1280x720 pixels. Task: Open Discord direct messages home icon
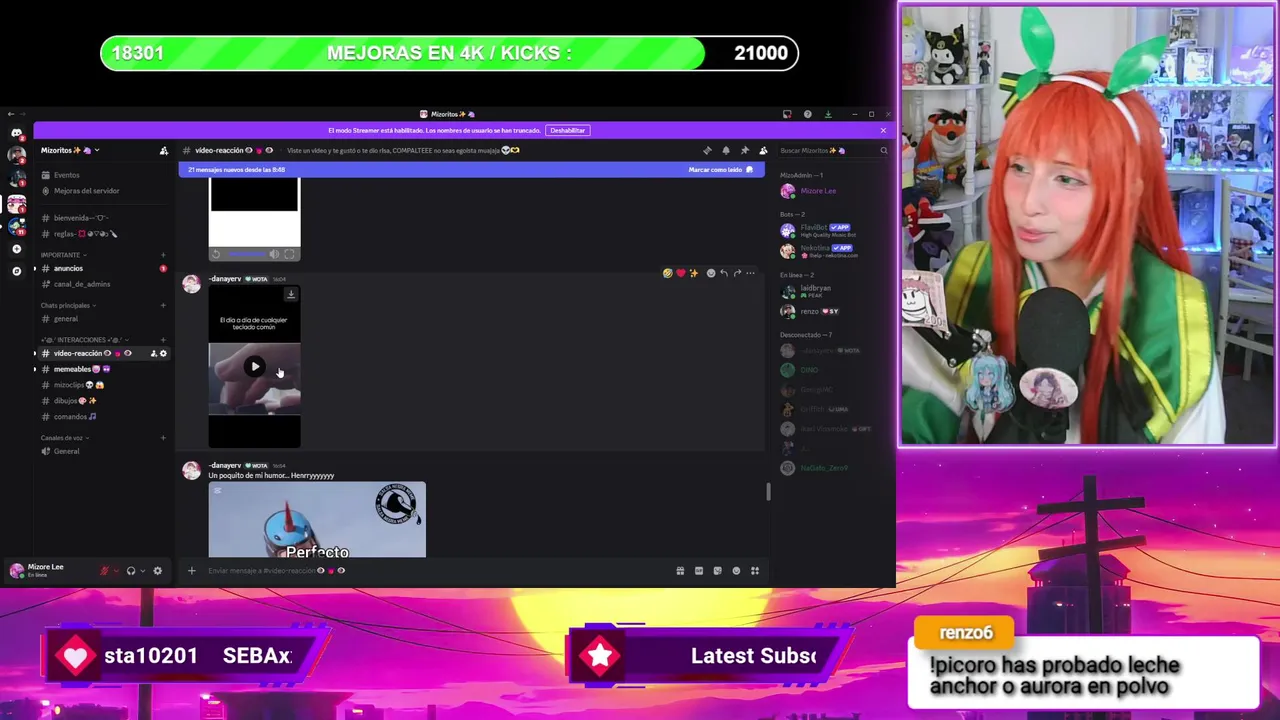pyautogui.click(x=16, y=133)
